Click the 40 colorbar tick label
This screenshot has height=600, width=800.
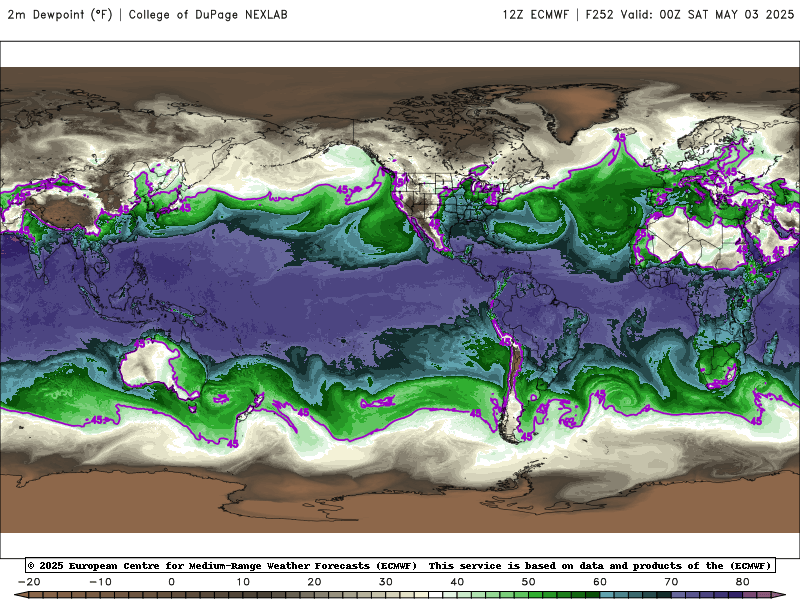pyautogui.click(x=457, y=582)
